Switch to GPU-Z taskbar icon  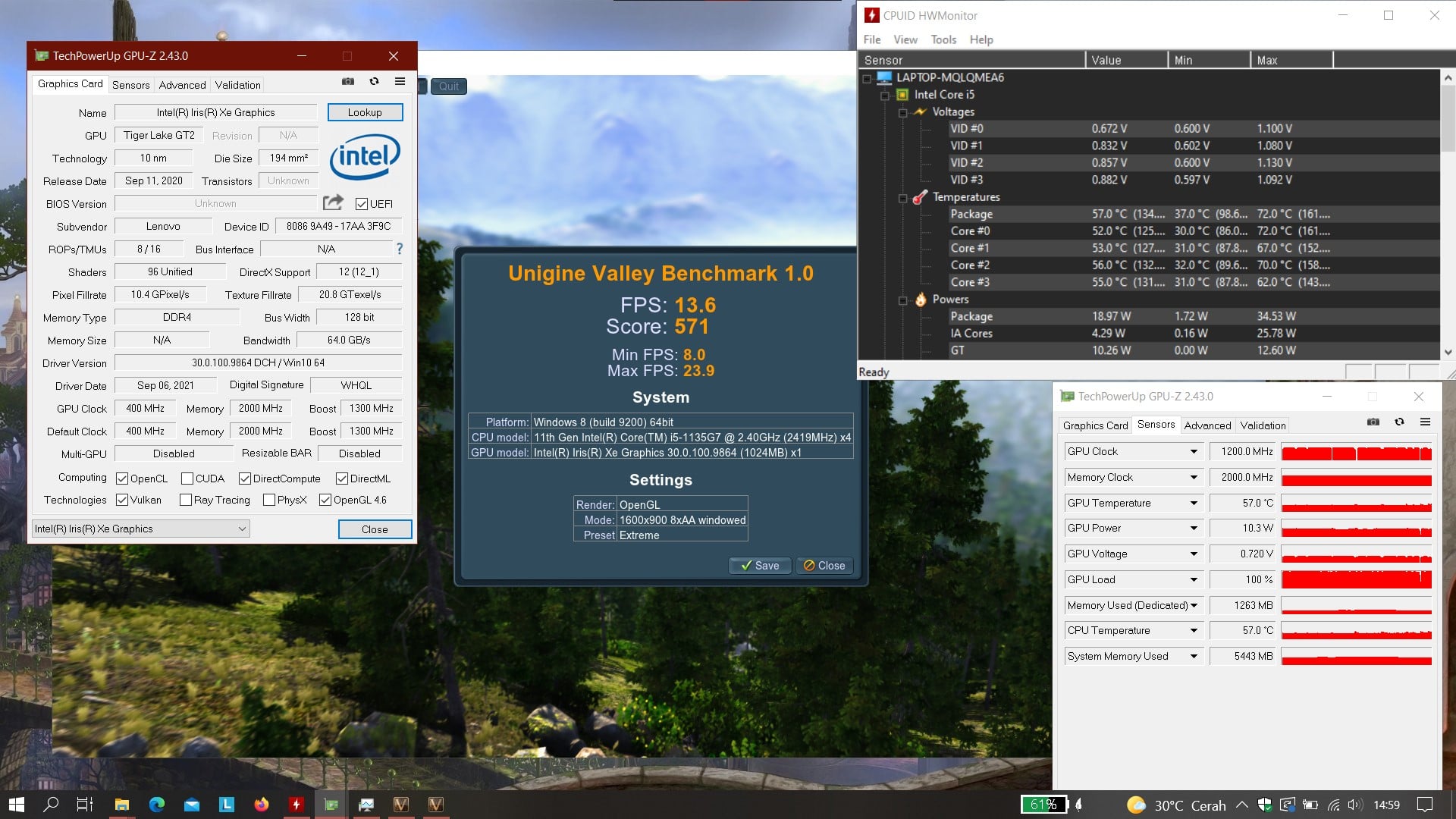coord(331,805)
